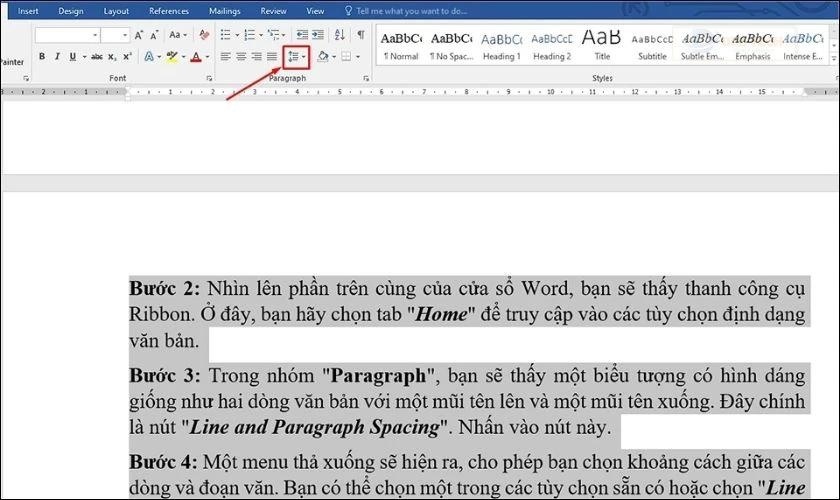Image resolution: width=840 pixels, height=500 pixels.
Task: Apply Heading 1 style
Action: [x=501, y=46]
